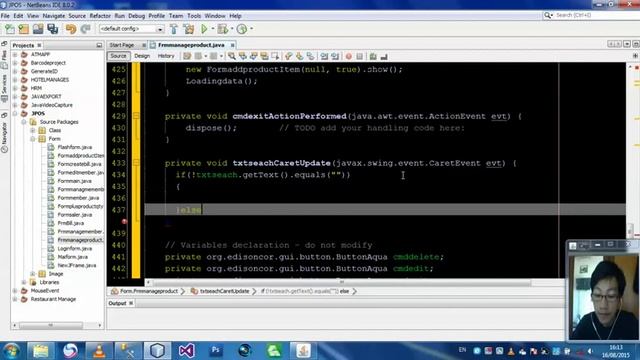Click the Redo arrow icon
The image size is (640, 360).
coord(85,29)
